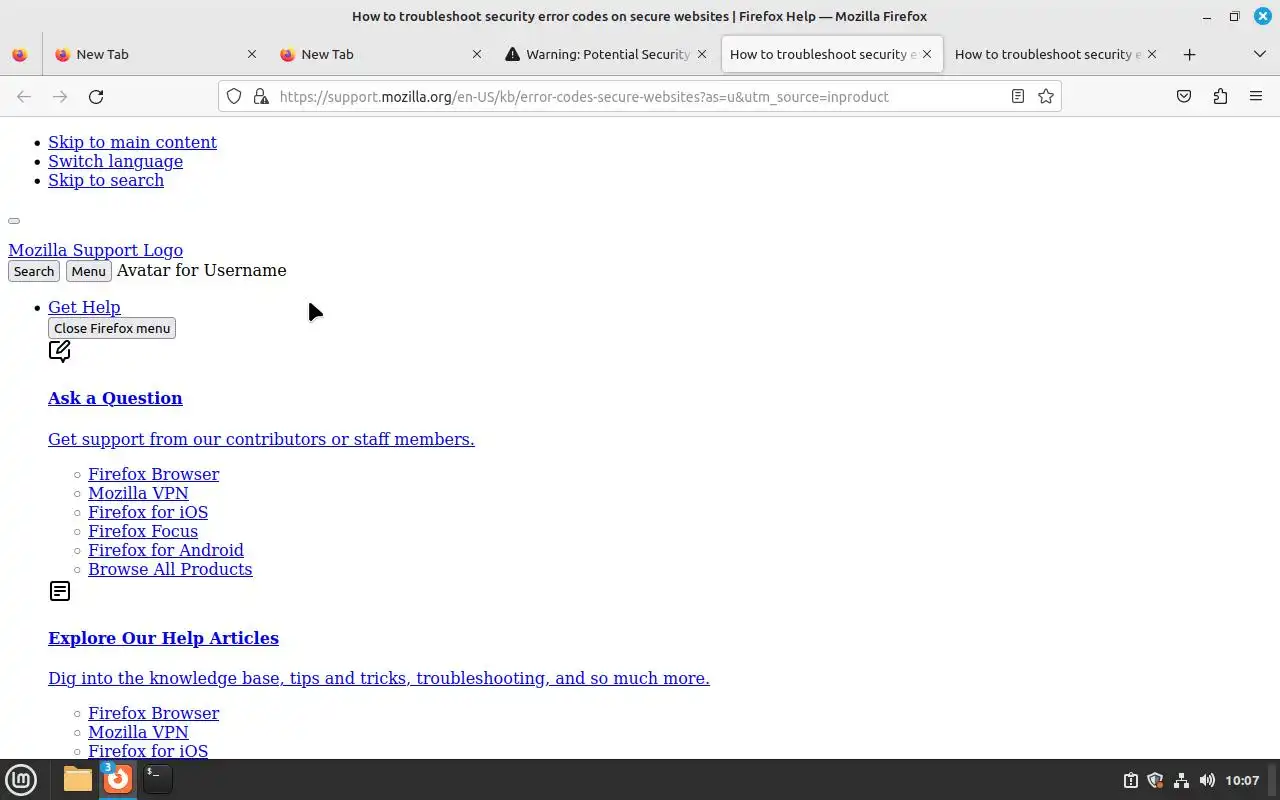Open the Ask a Question heading link
Image resolution: width=1280 pixels, height=800 pixels.
click(x=115, y=398)
